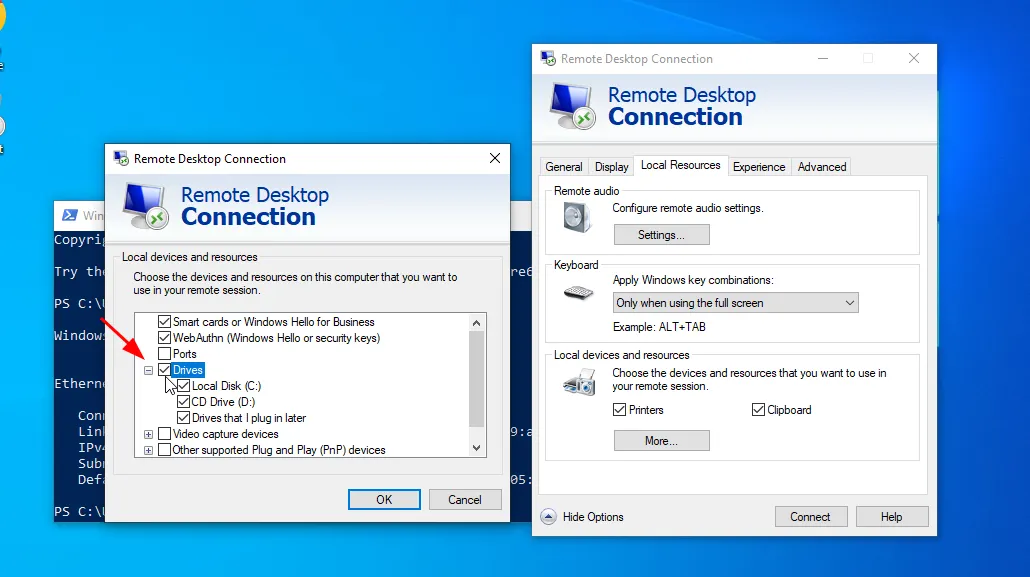Click the large Remote Desktop Connection logo in main window
1030x577 pixels.
(x=573, y=105)
